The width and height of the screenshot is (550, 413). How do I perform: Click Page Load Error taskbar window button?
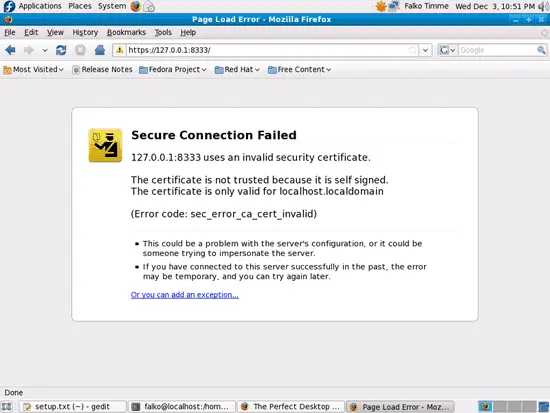point(400,406)
